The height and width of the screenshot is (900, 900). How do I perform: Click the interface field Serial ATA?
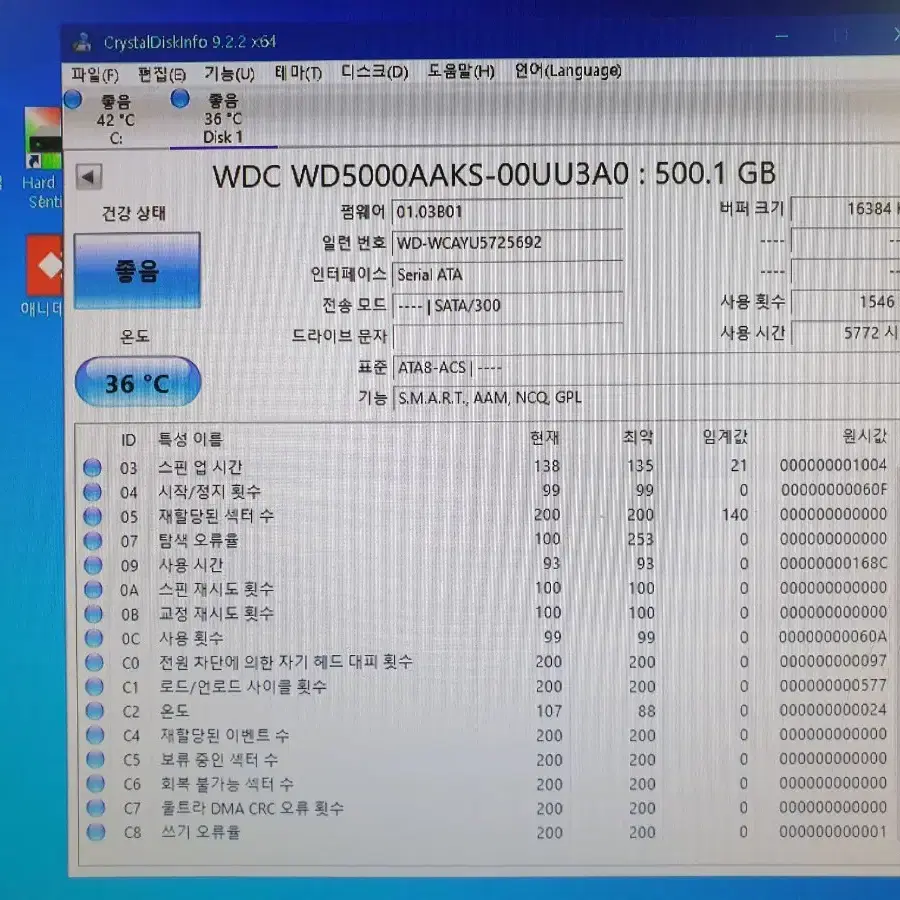coord(507,274)
